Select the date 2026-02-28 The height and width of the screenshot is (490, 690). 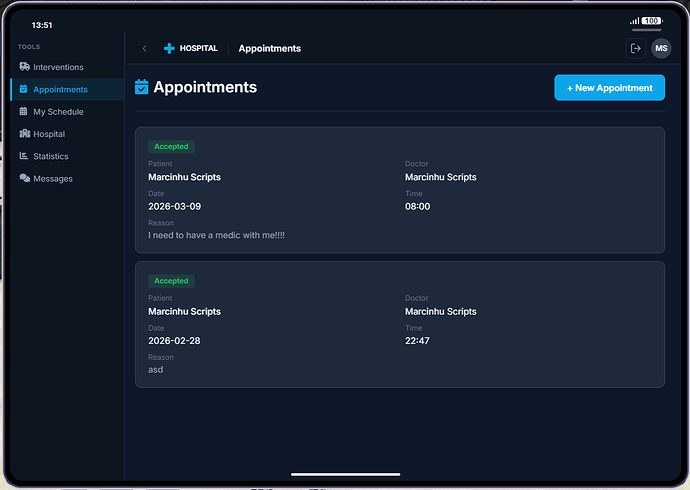(x=174, y=340)
